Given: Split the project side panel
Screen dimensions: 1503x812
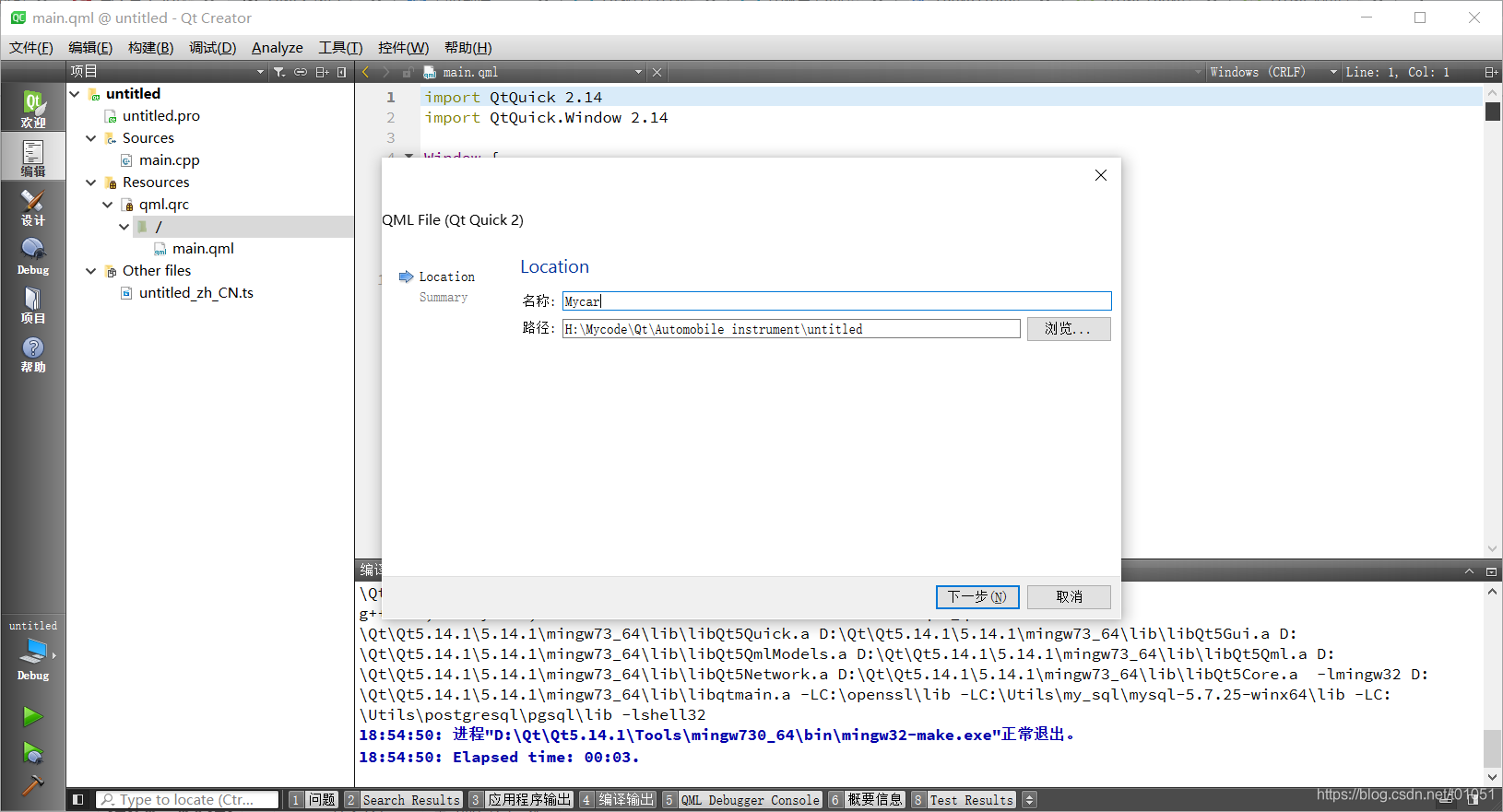Looking at the screenshot, I should [322, 72].
